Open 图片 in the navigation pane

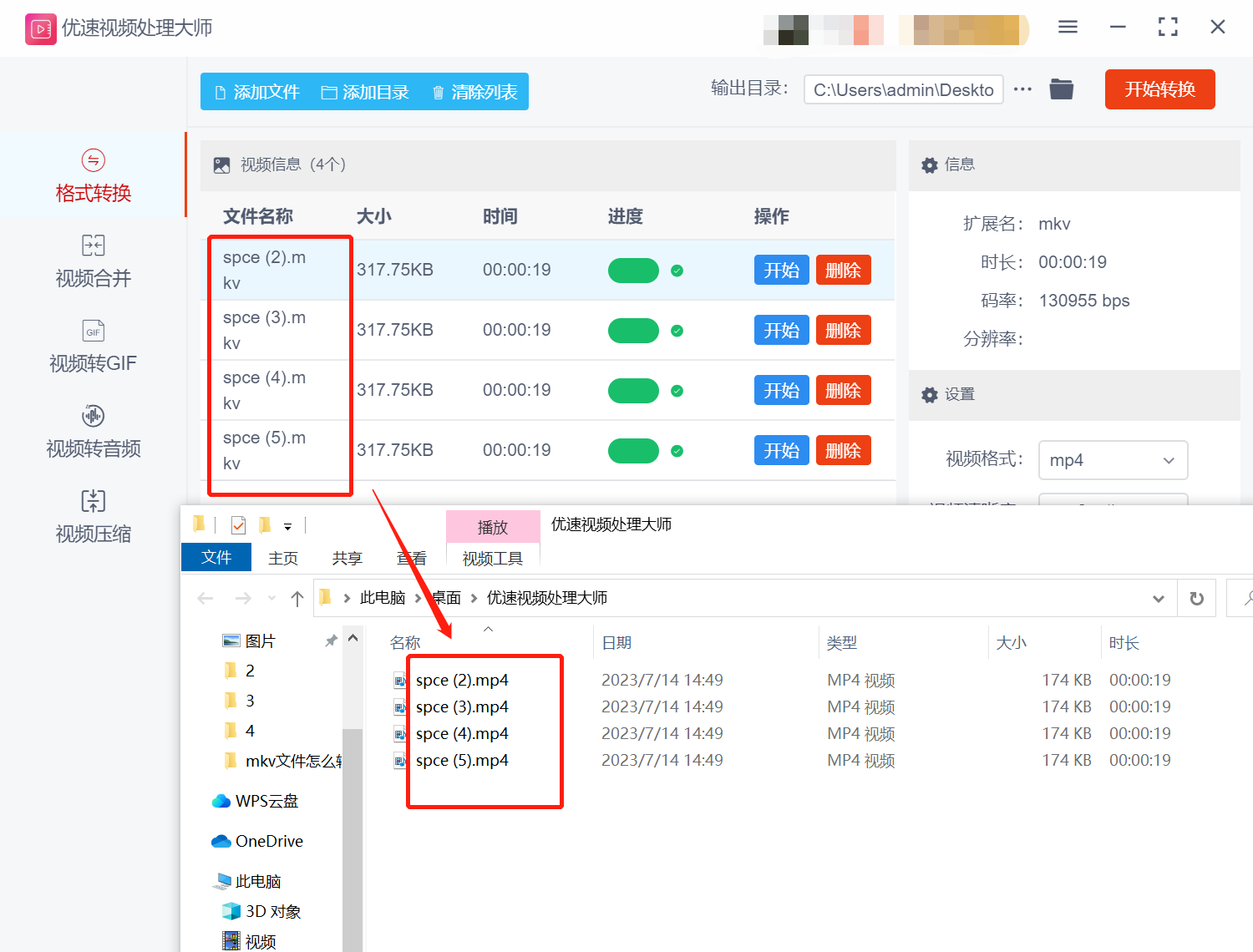pyautogui.click(x=260, y=641)
